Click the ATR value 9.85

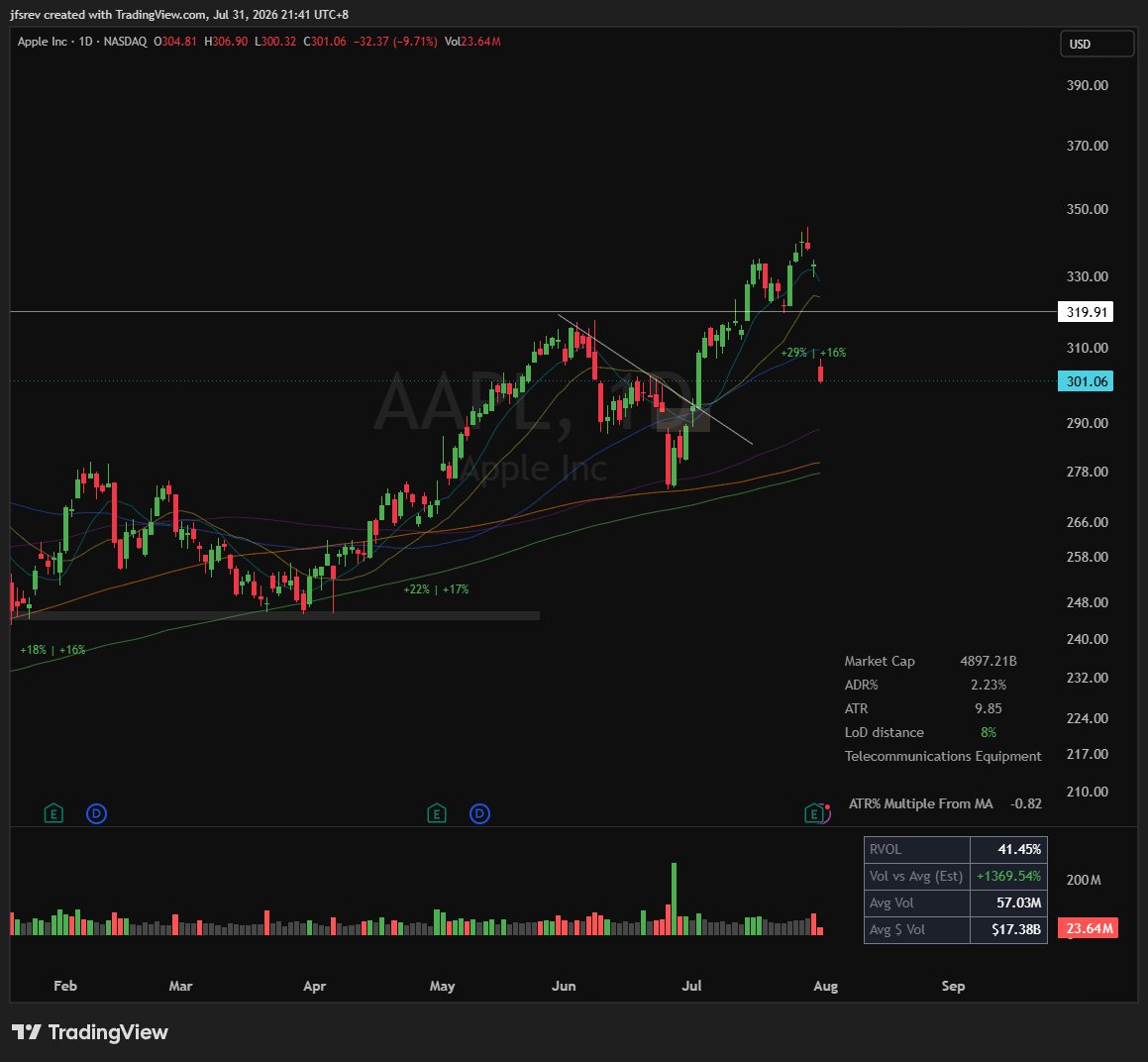(x=989, y=708)
